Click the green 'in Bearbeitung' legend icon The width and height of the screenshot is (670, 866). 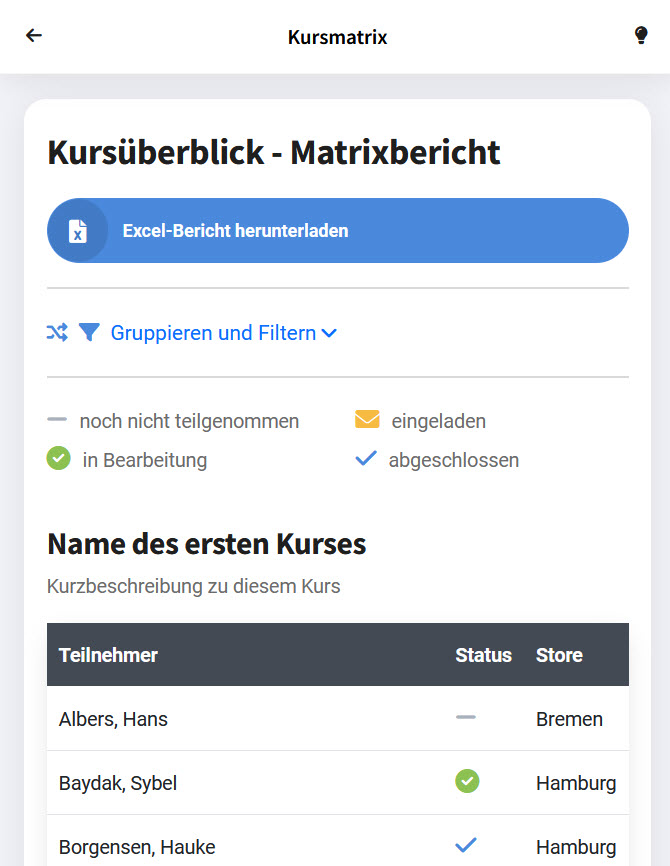click(59, 460)
